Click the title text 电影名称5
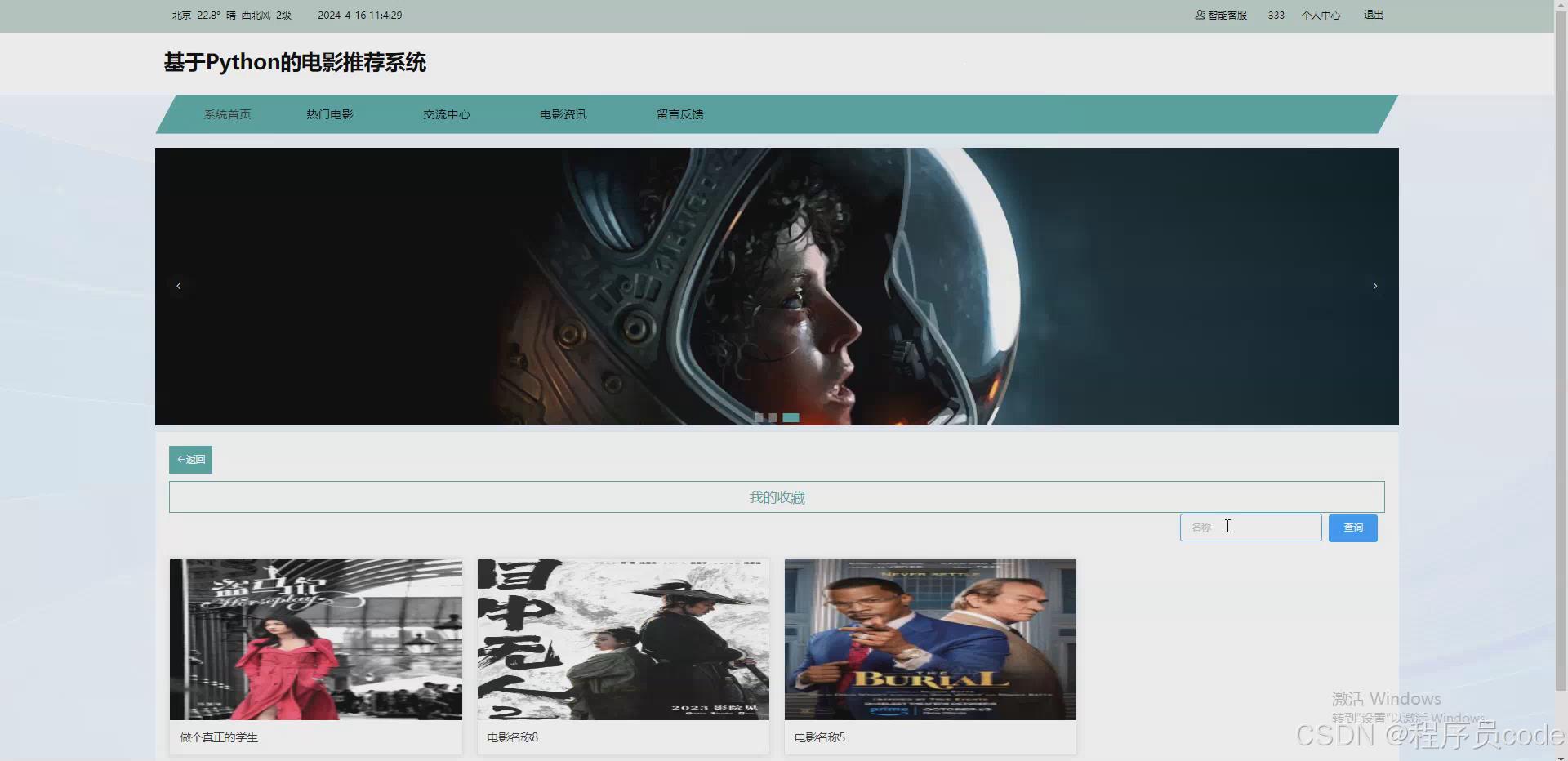 tap(819, 737)
